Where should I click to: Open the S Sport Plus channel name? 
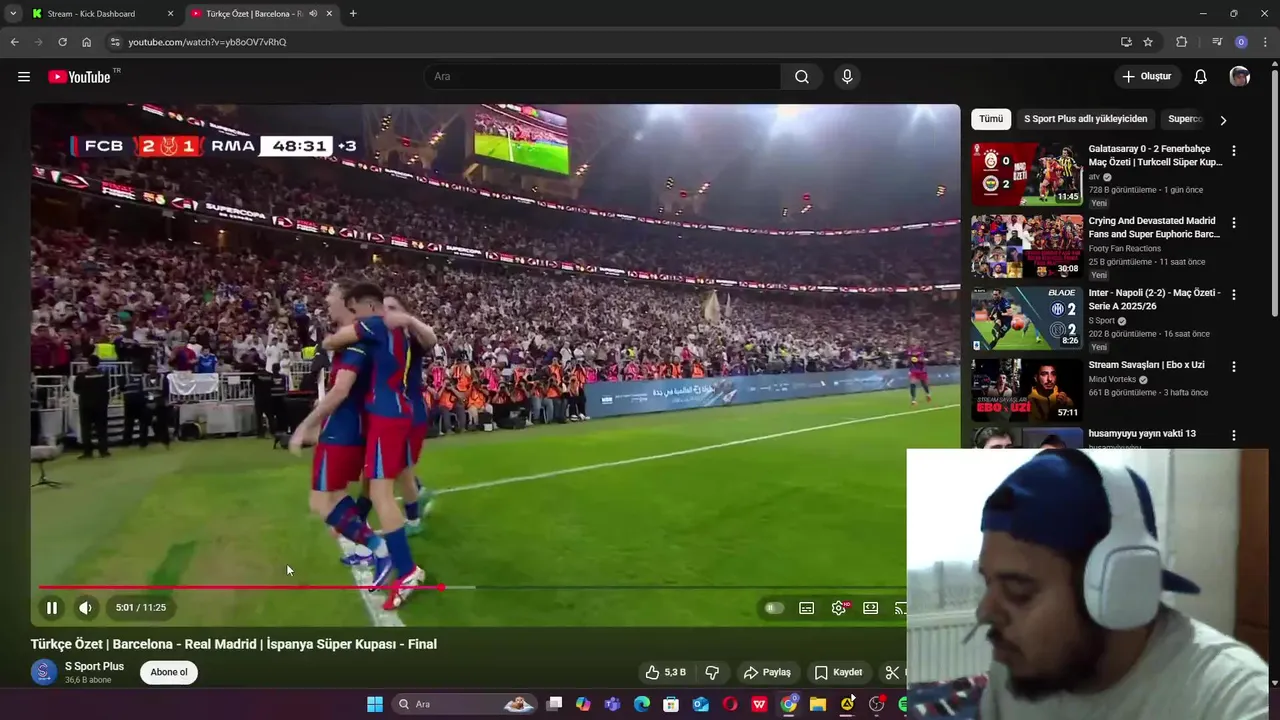pyautogui.click(x=95, y=666)
